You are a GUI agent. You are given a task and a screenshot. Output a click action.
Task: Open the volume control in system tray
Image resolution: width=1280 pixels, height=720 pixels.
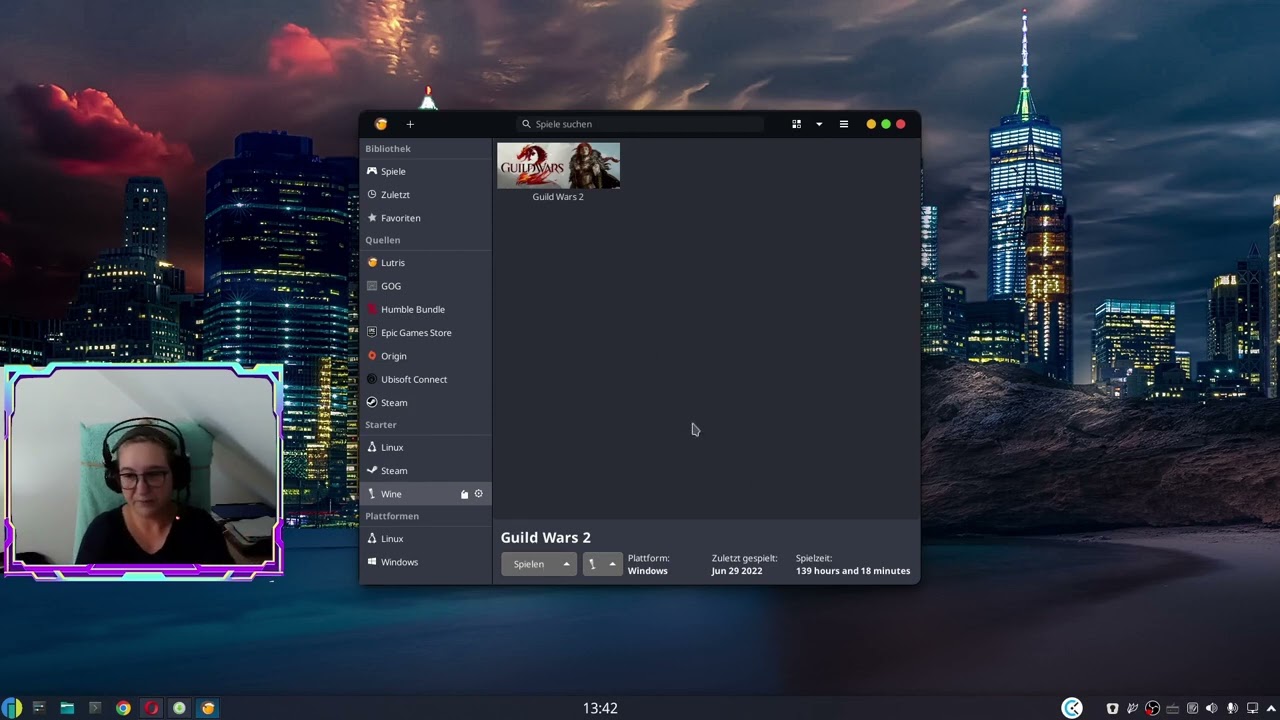click(1212, 708)
